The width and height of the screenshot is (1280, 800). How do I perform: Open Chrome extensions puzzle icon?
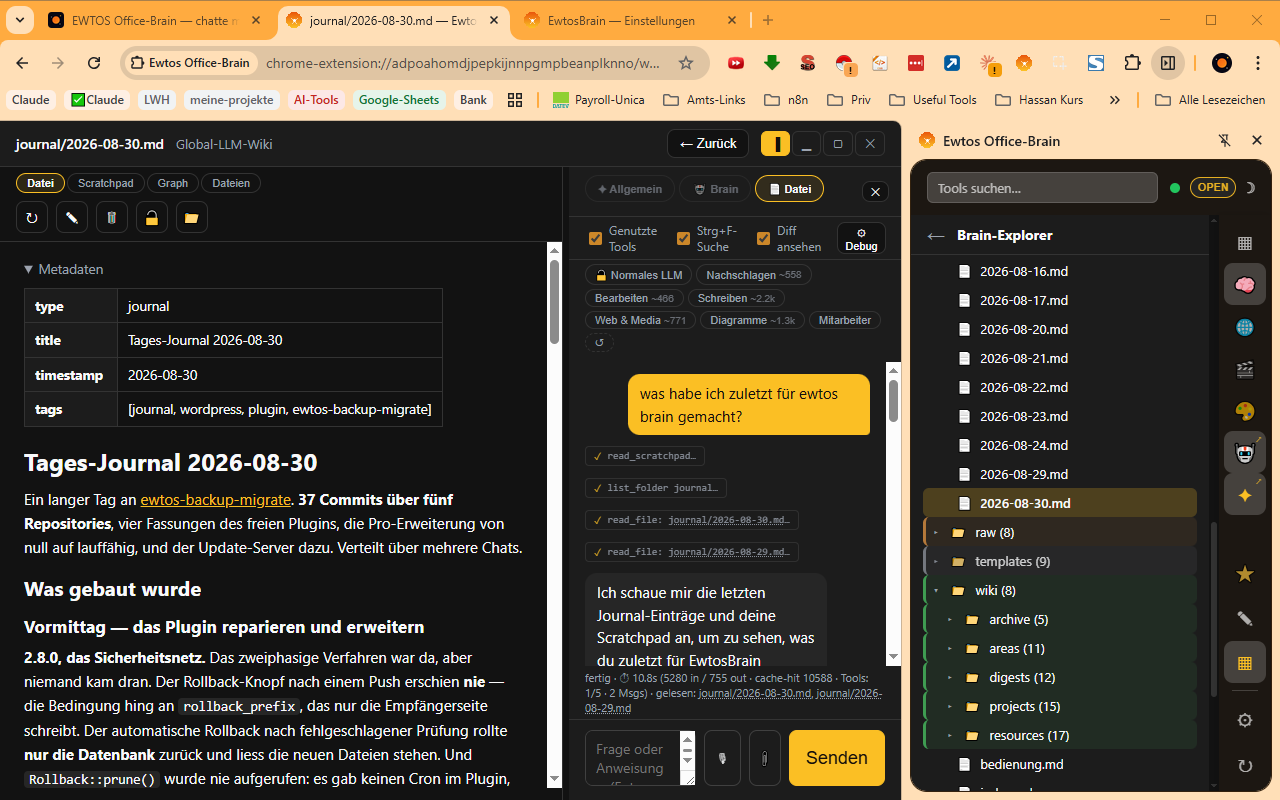point(1132,63)
